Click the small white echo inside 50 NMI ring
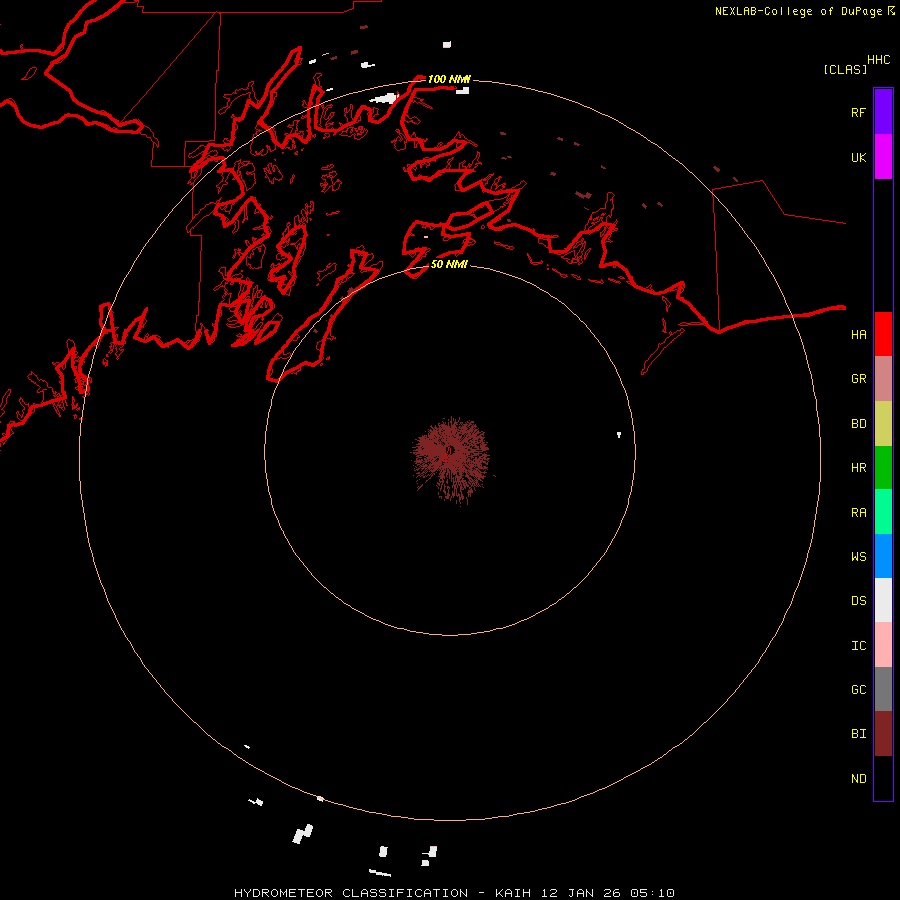The height and width of the screenshot is (900, 900). tap(619, 435)
